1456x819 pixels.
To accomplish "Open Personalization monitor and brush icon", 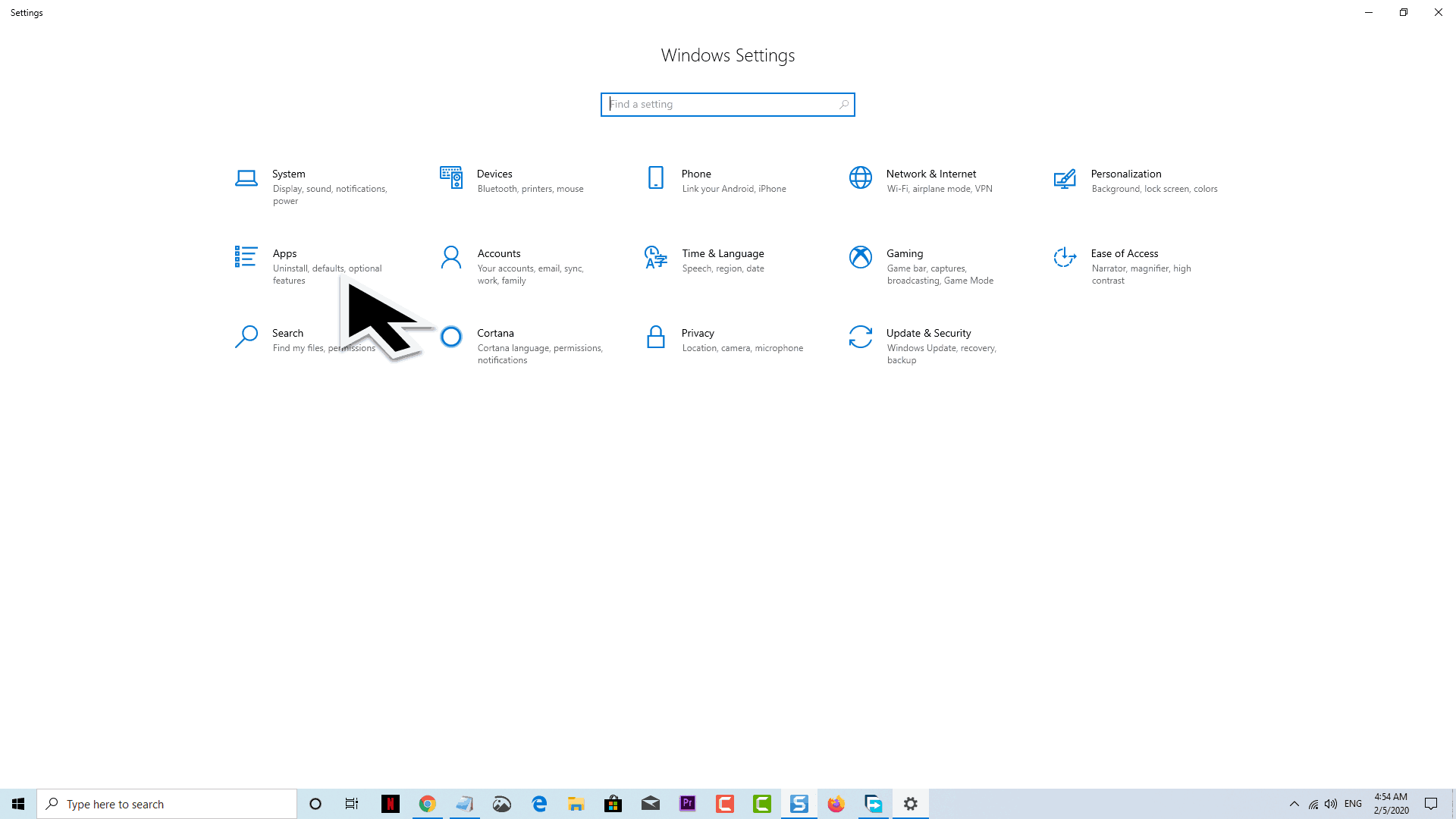I will click(1065, 178).
